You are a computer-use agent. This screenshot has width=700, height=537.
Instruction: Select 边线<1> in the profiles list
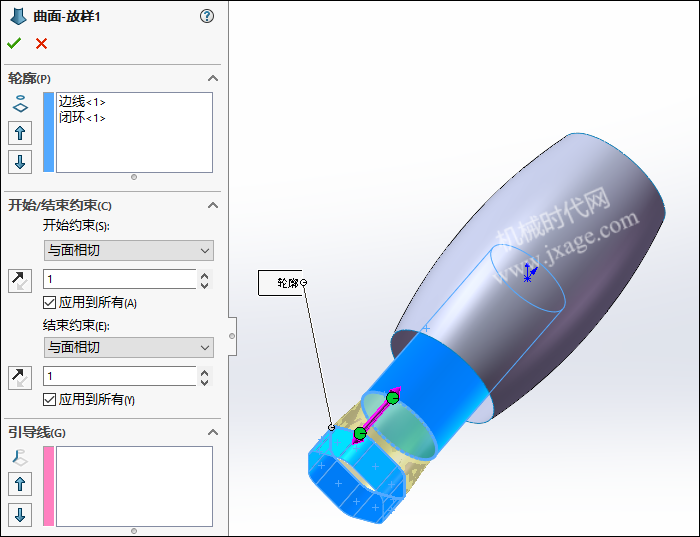[x=82, y=102]
